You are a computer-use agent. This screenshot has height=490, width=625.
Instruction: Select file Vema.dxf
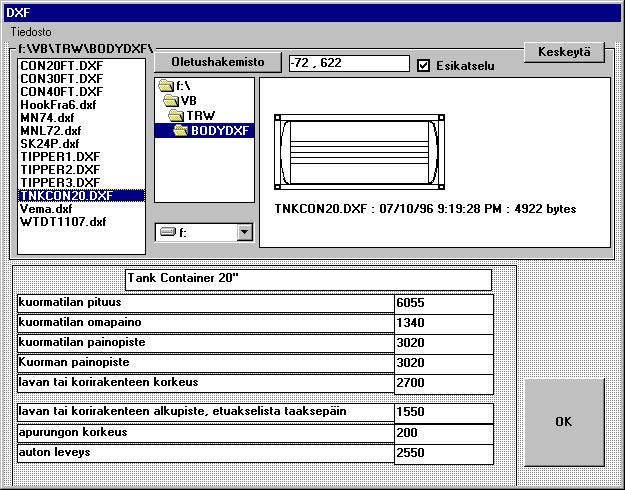(81, 209)
